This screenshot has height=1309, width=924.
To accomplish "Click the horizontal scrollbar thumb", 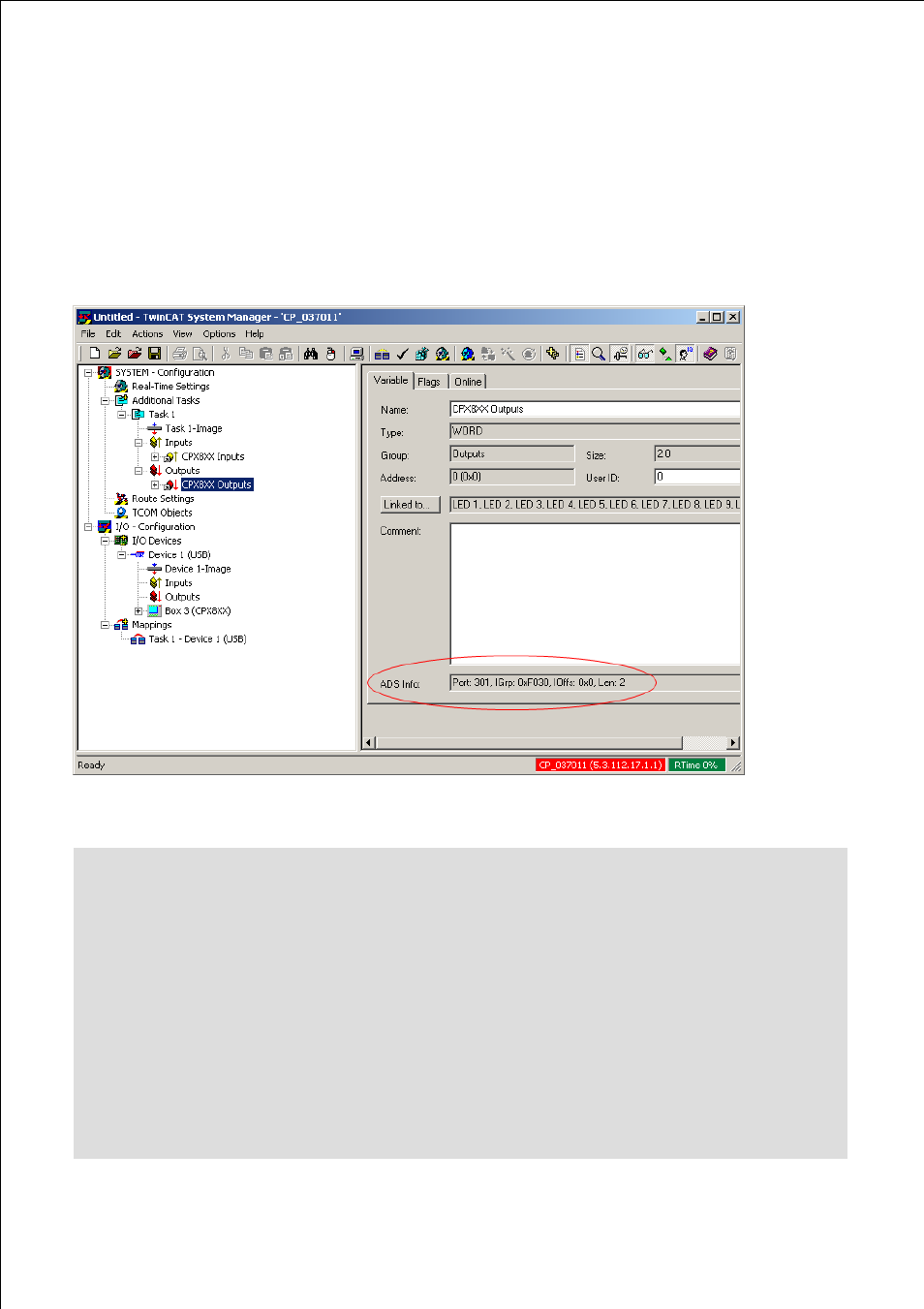I will pos(529,743).
